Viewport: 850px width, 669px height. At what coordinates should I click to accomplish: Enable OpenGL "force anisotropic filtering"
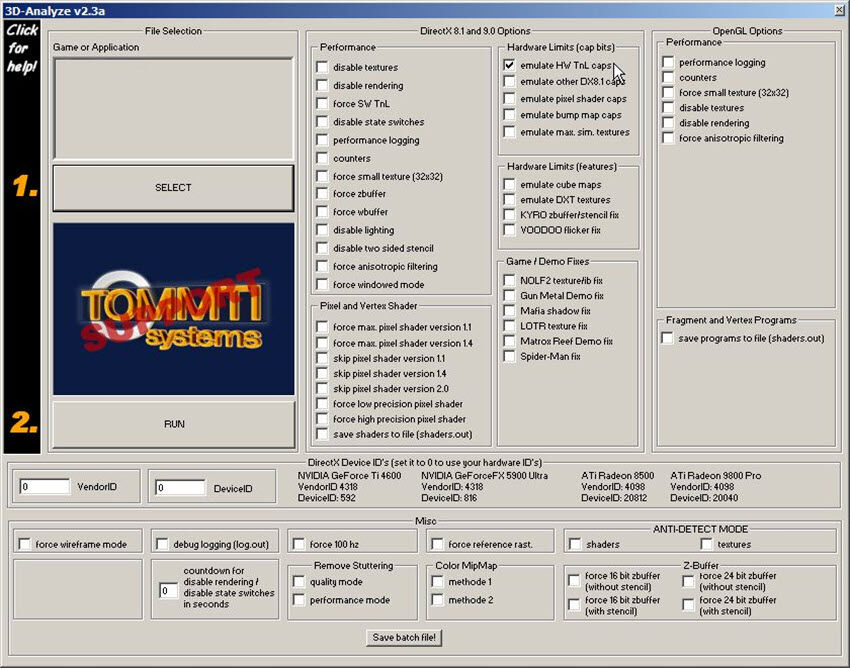(666, 138)
